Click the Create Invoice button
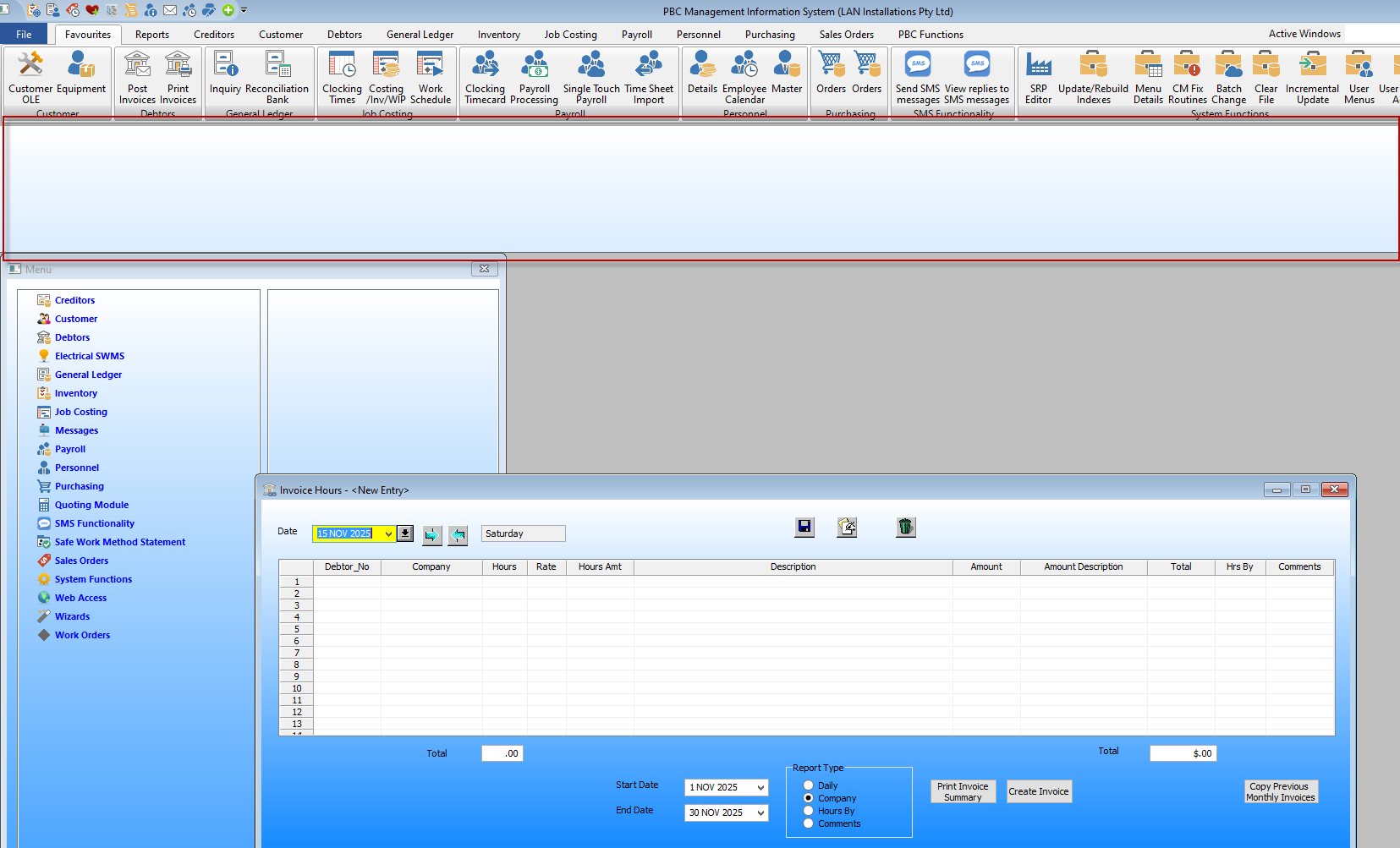This screenshot has width=1400, height=848. pyautogui.click(x=1039, y=791)
